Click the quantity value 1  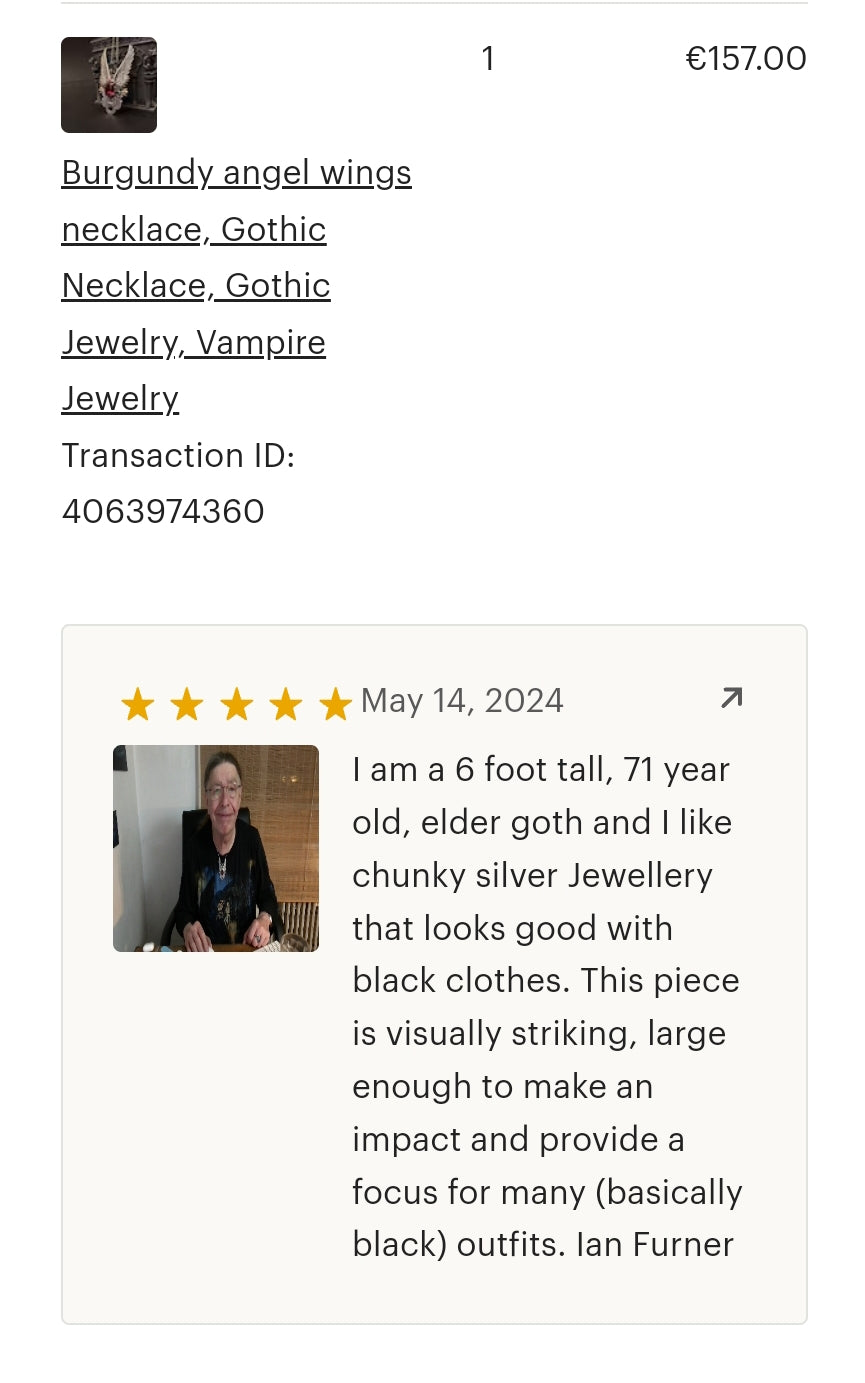(x=488, y=59)
